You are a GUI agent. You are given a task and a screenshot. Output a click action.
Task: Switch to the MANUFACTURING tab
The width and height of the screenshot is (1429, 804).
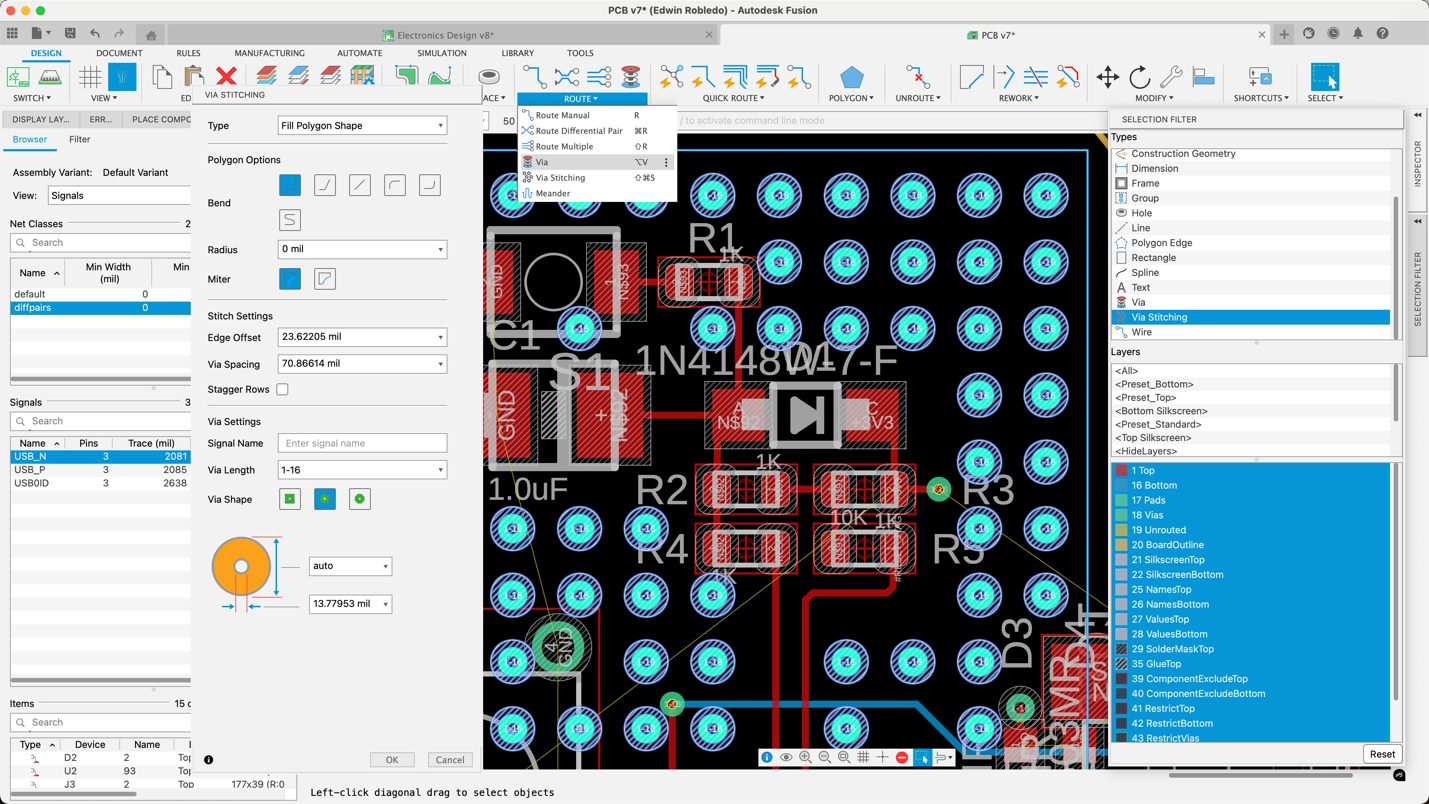(268, 53)
